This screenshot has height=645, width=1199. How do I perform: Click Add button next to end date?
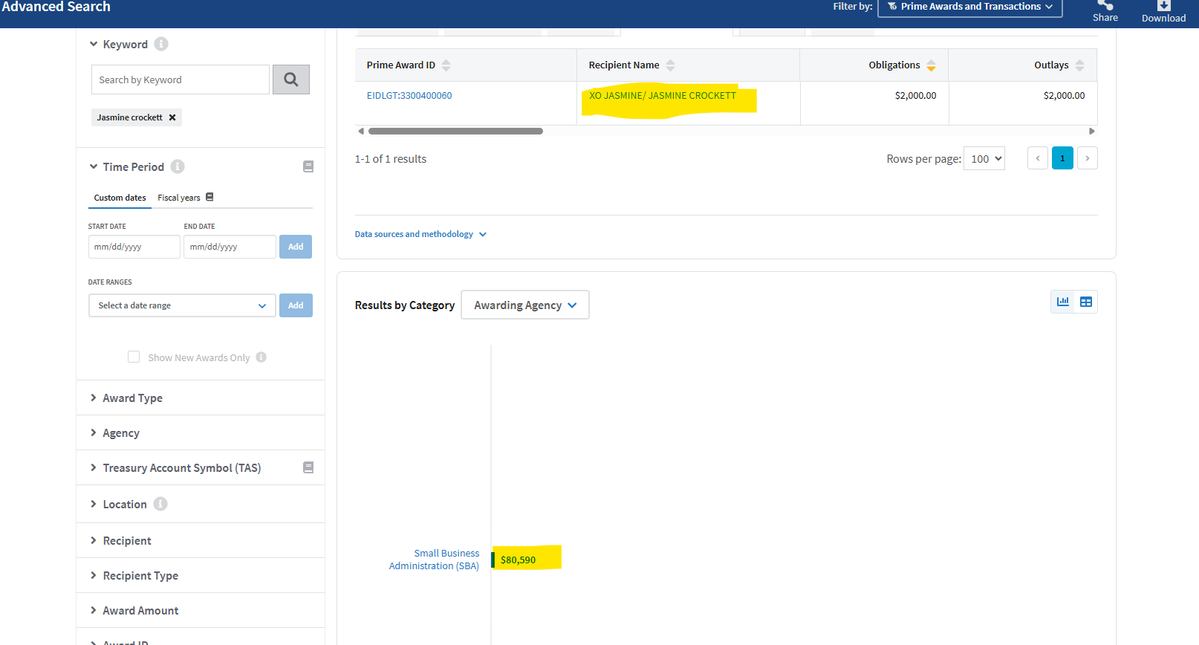tap(296, 247)
